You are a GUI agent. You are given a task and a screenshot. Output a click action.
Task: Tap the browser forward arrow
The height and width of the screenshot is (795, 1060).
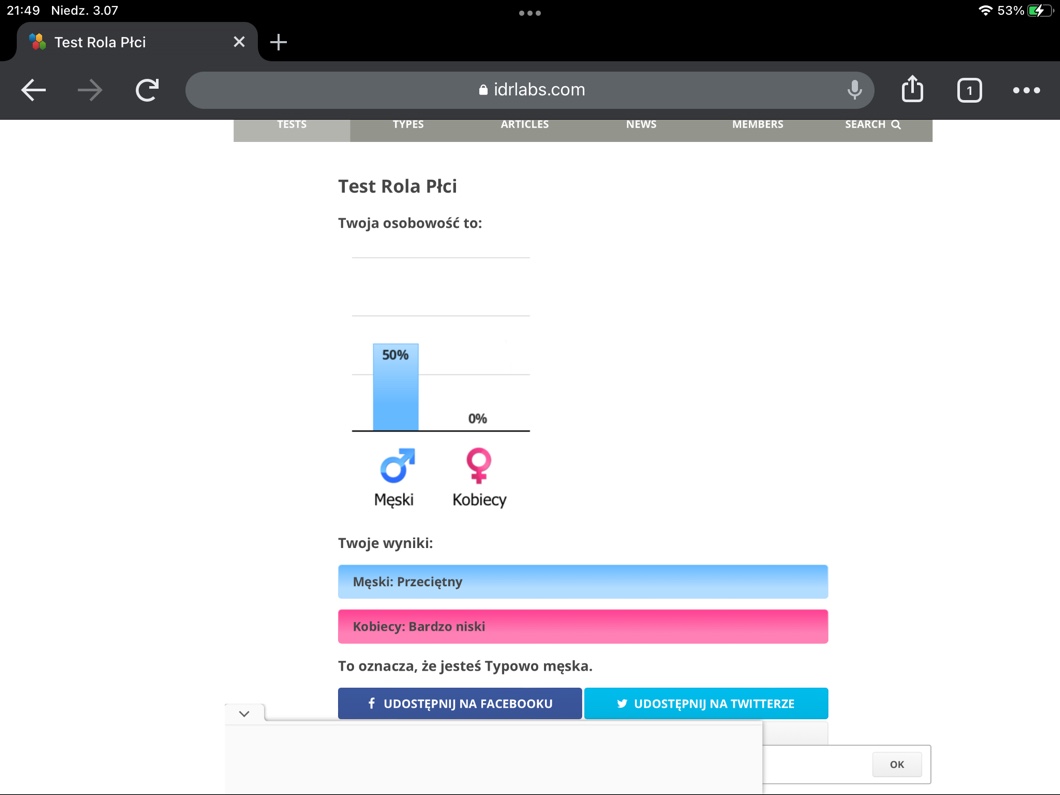pyautogui.click(x=90, y=90)
